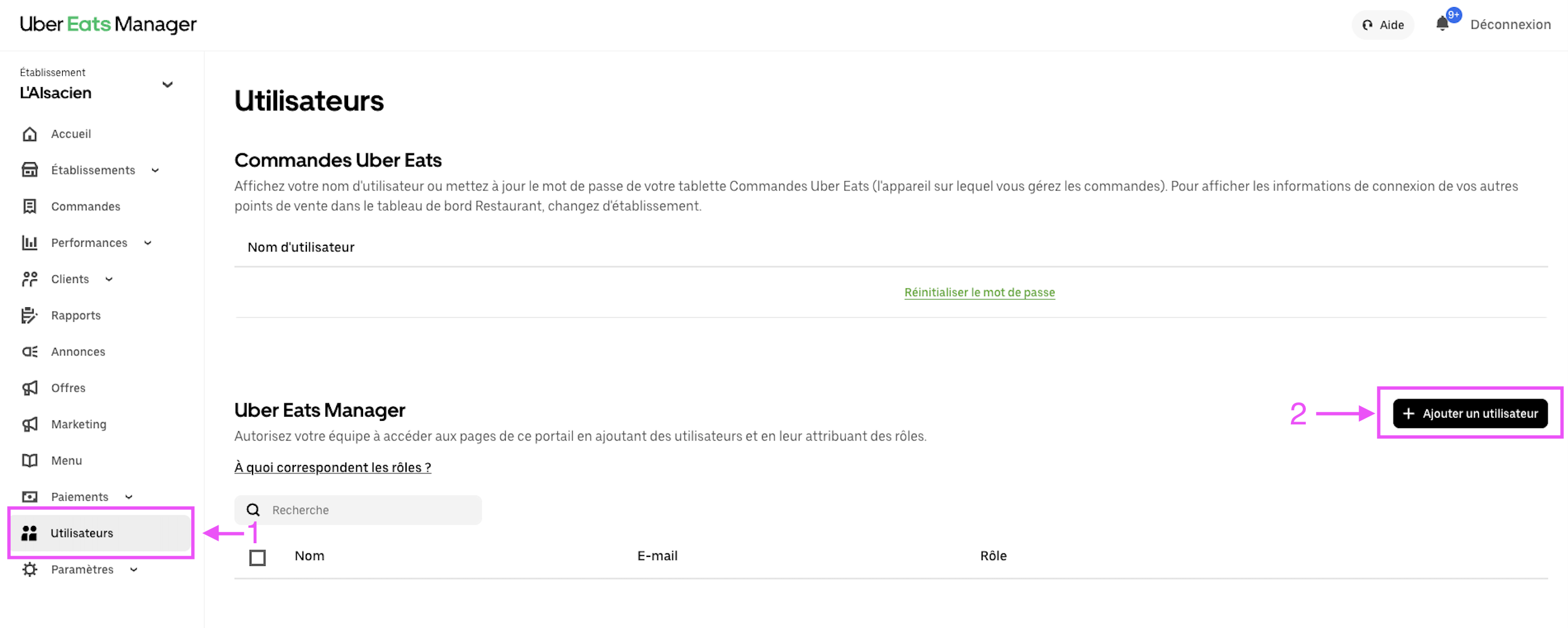This screenshot has height=628, width=1568.
Task: Click Réinitialiser le mot de passe link
Action: pos(979,292)
